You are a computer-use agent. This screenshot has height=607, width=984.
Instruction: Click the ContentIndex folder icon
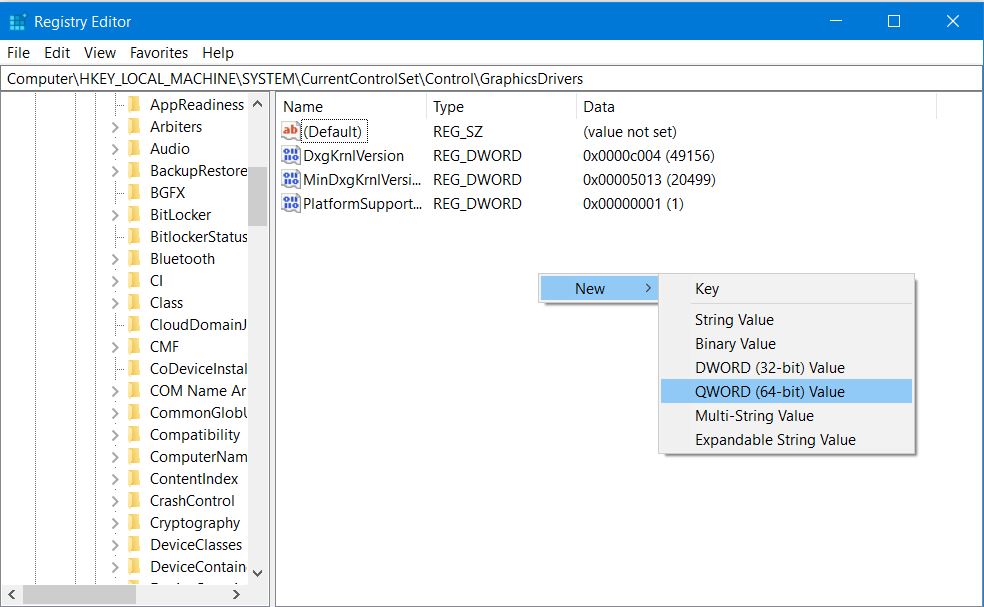click(134, 478)
